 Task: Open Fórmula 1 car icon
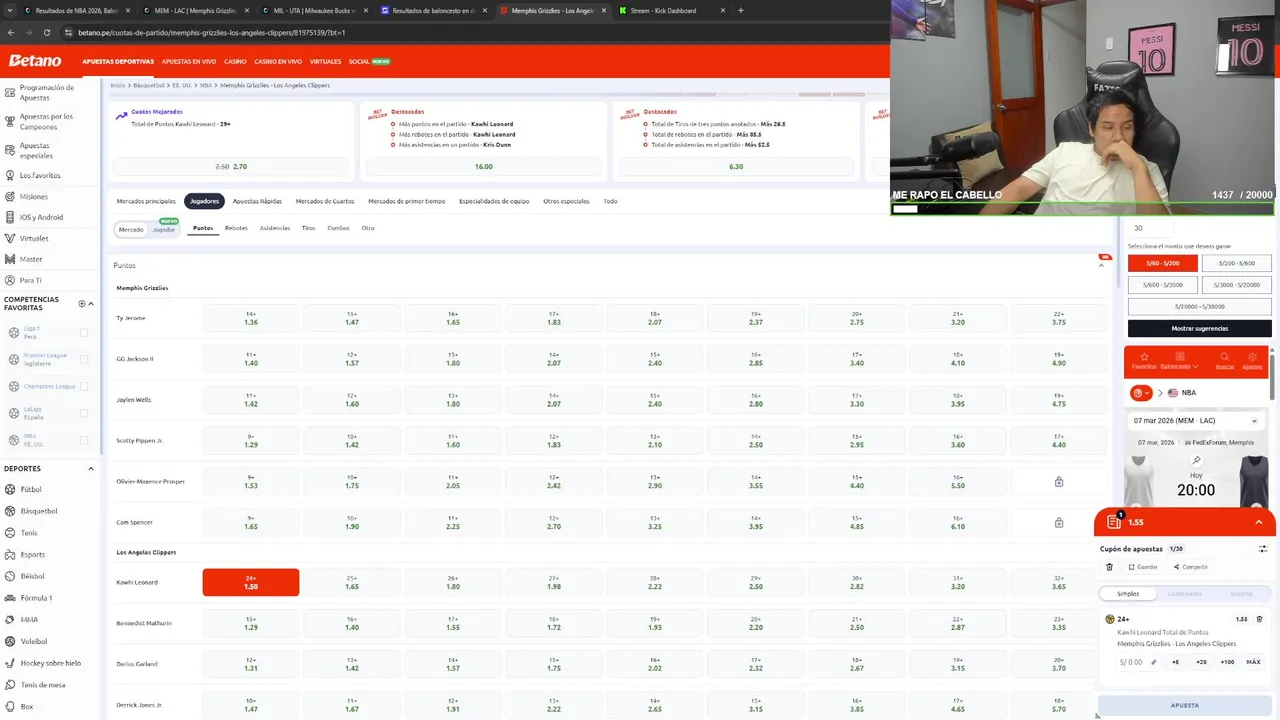[x=9, y=598]
